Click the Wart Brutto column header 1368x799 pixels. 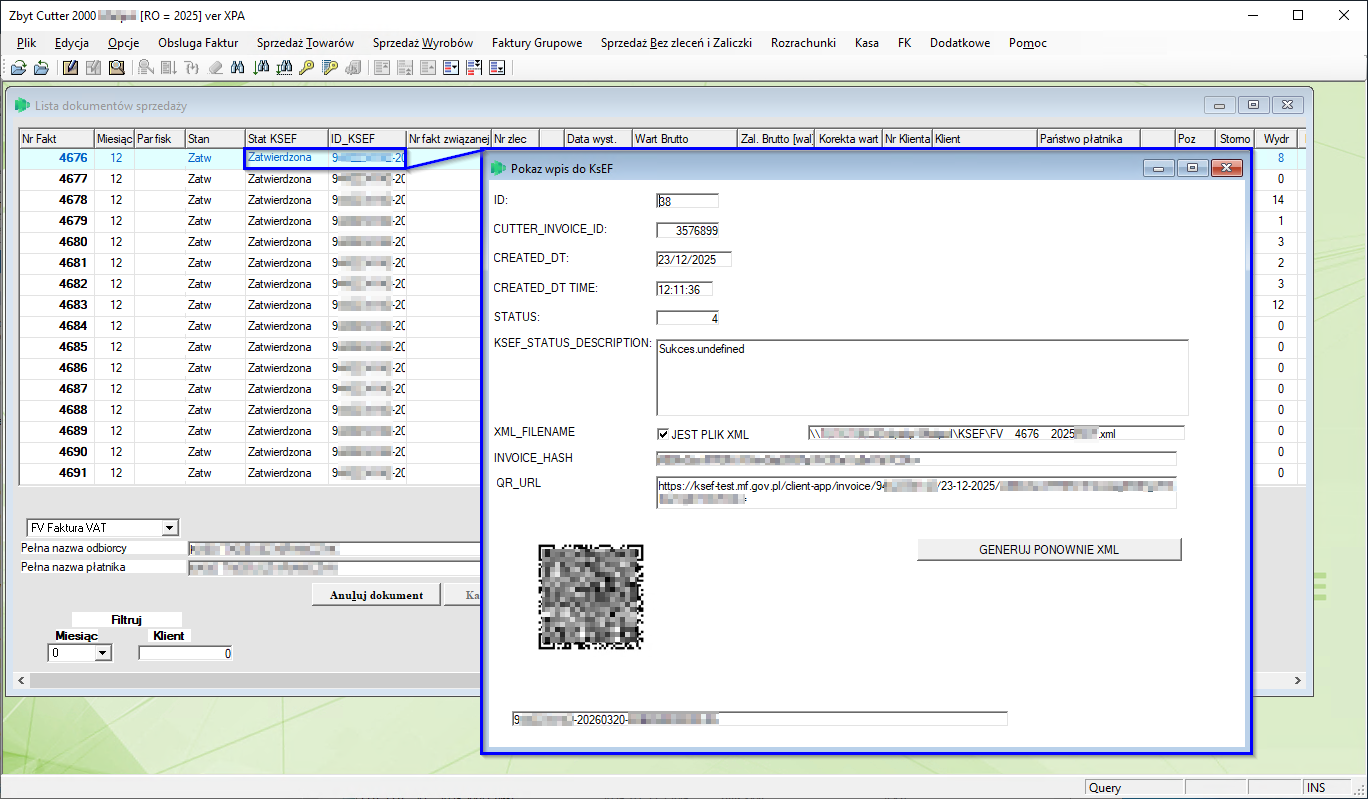click(x=685, y=139)
